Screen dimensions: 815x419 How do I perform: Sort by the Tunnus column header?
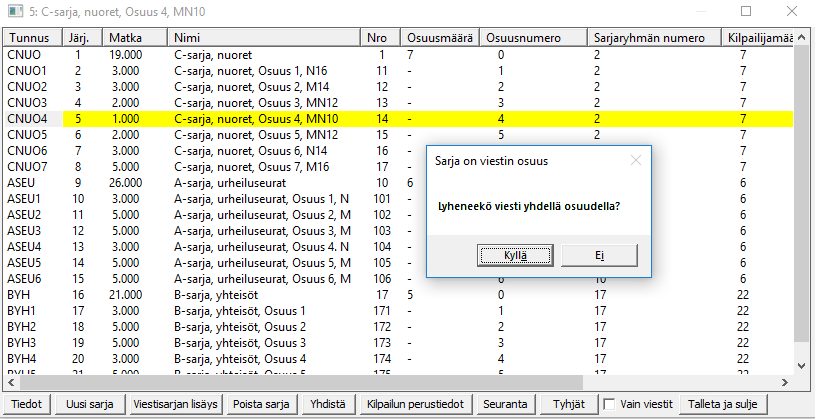32,37
